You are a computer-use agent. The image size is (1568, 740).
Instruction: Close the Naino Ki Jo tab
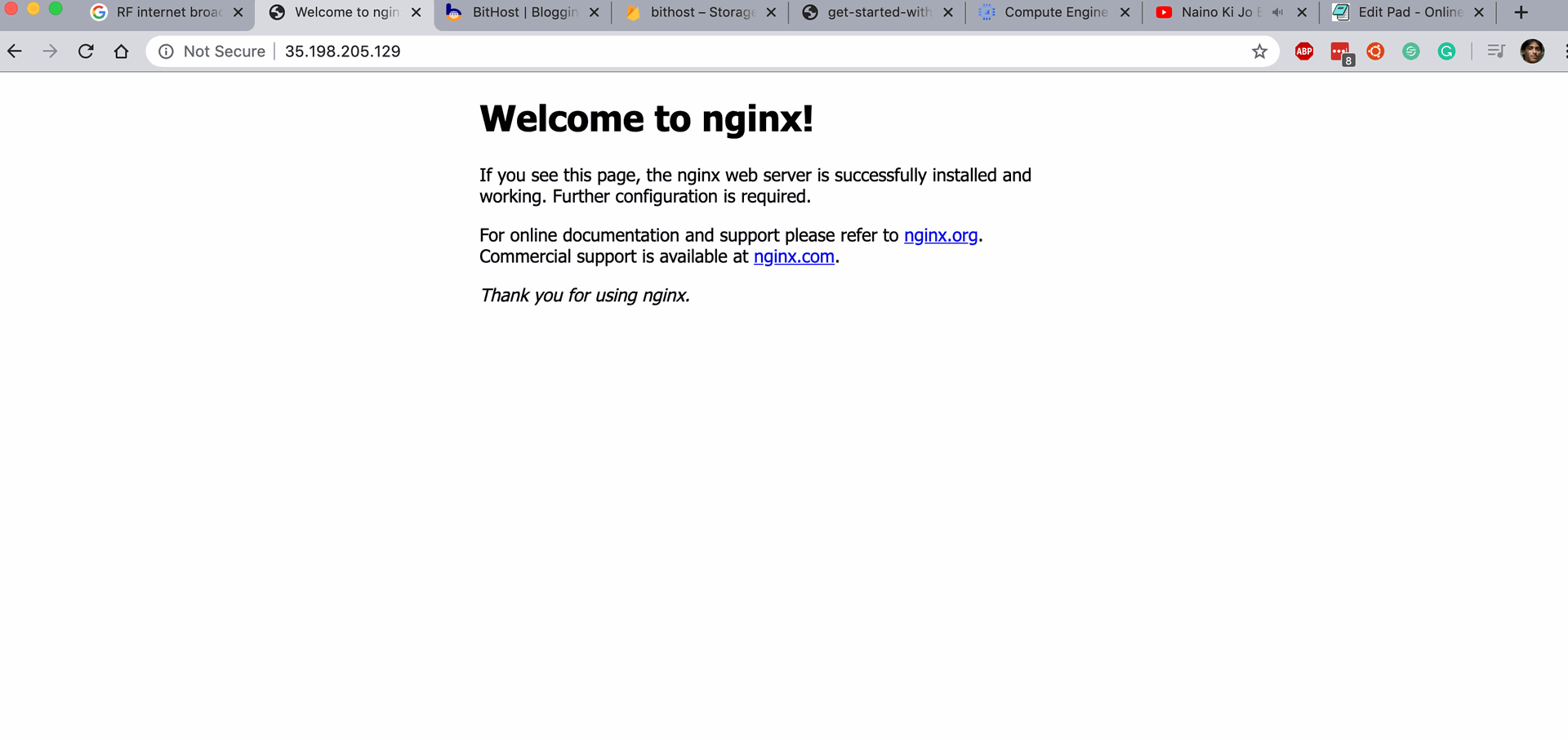(1303, 12)
